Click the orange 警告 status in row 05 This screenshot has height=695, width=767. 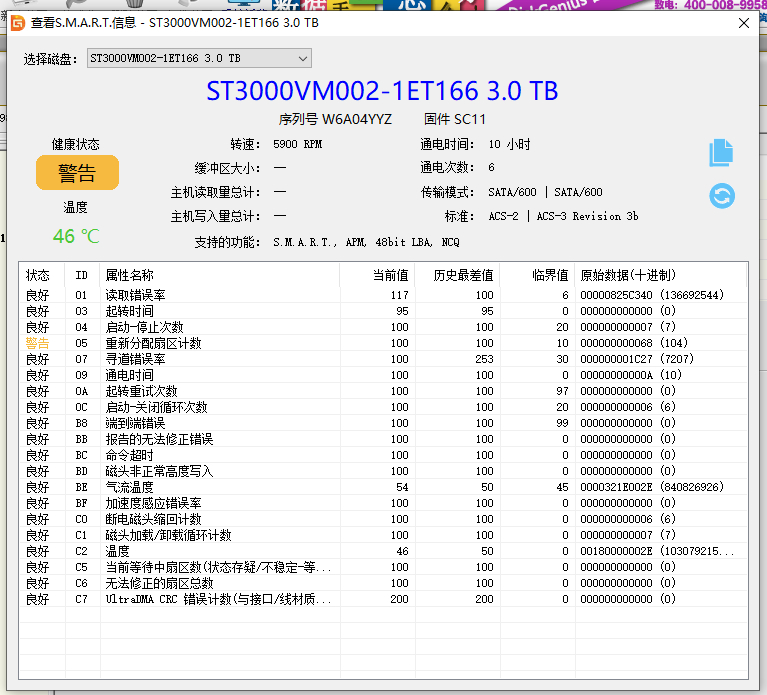pos(38,343)
